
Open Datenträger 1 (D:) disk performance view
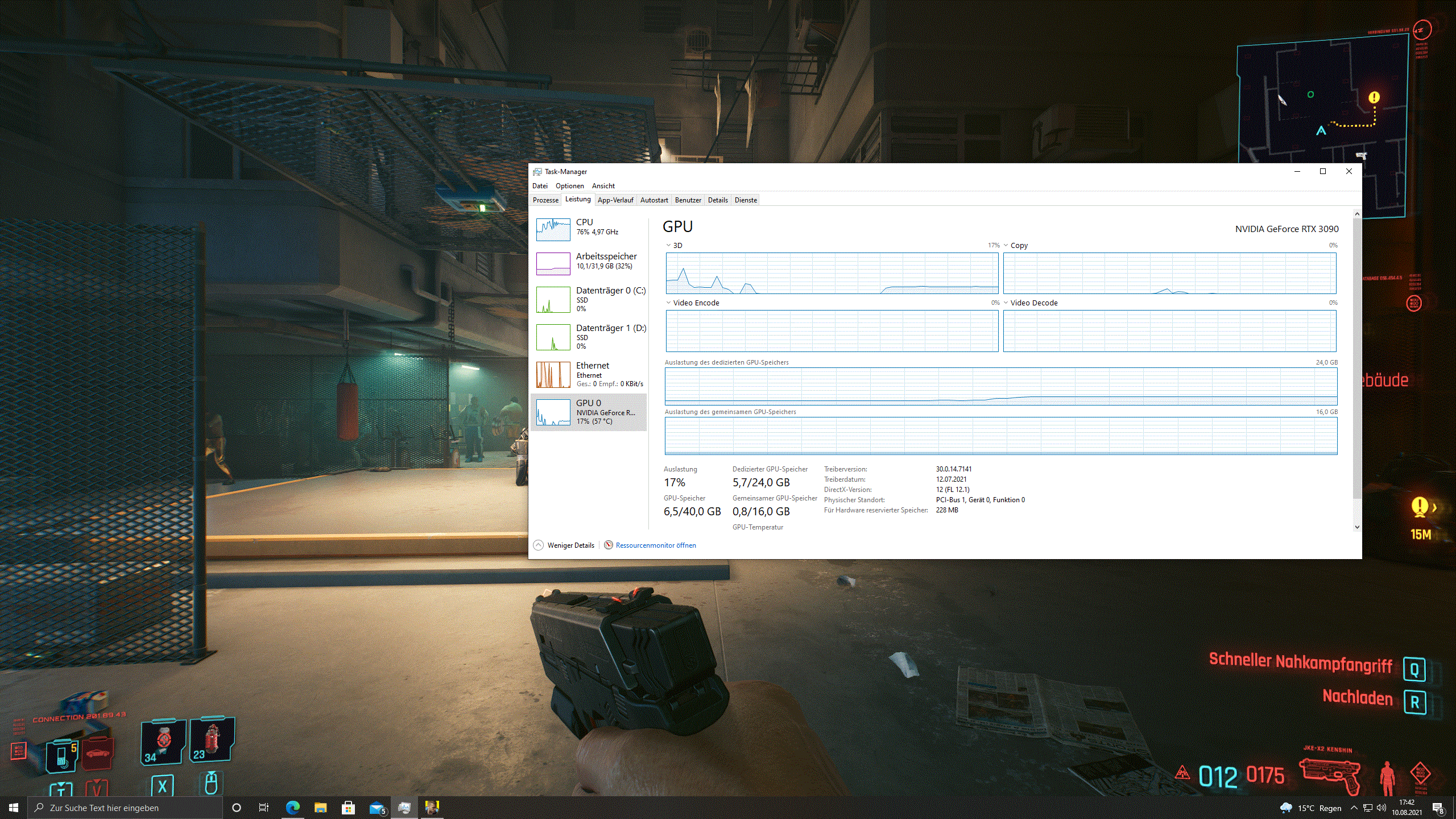(x=589, y=337)
